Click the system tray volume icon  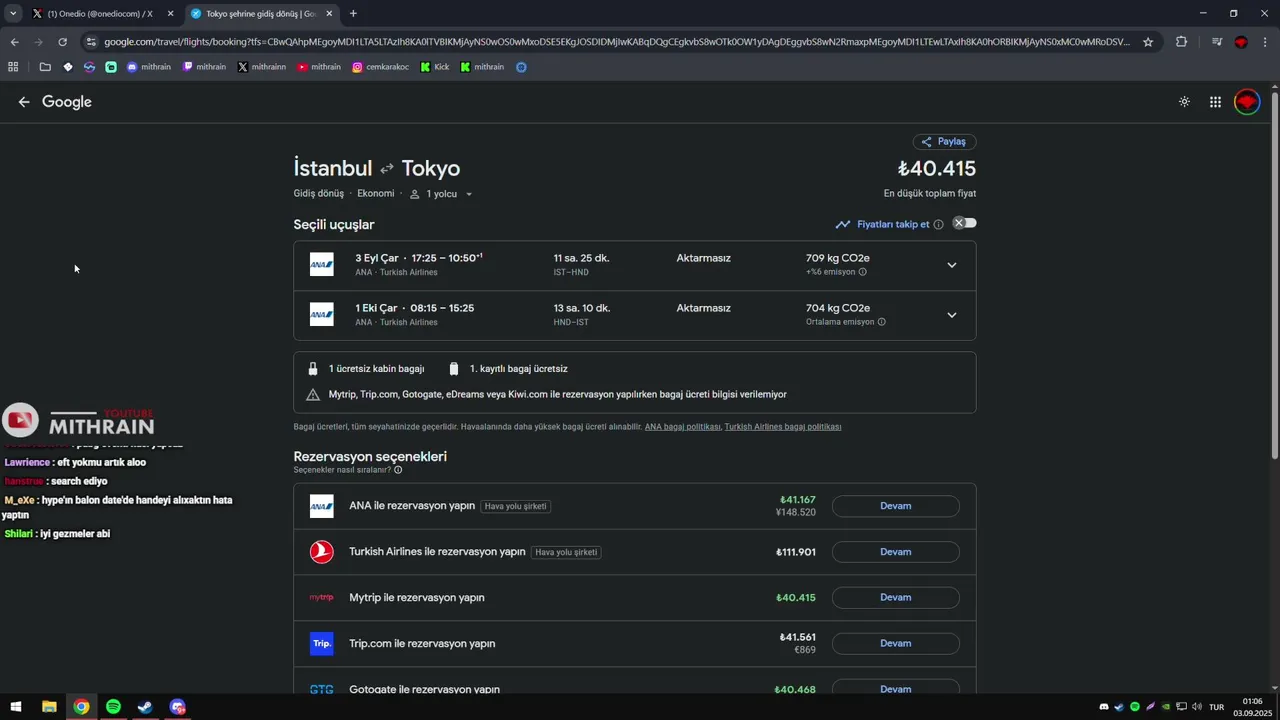(1197, 707)
